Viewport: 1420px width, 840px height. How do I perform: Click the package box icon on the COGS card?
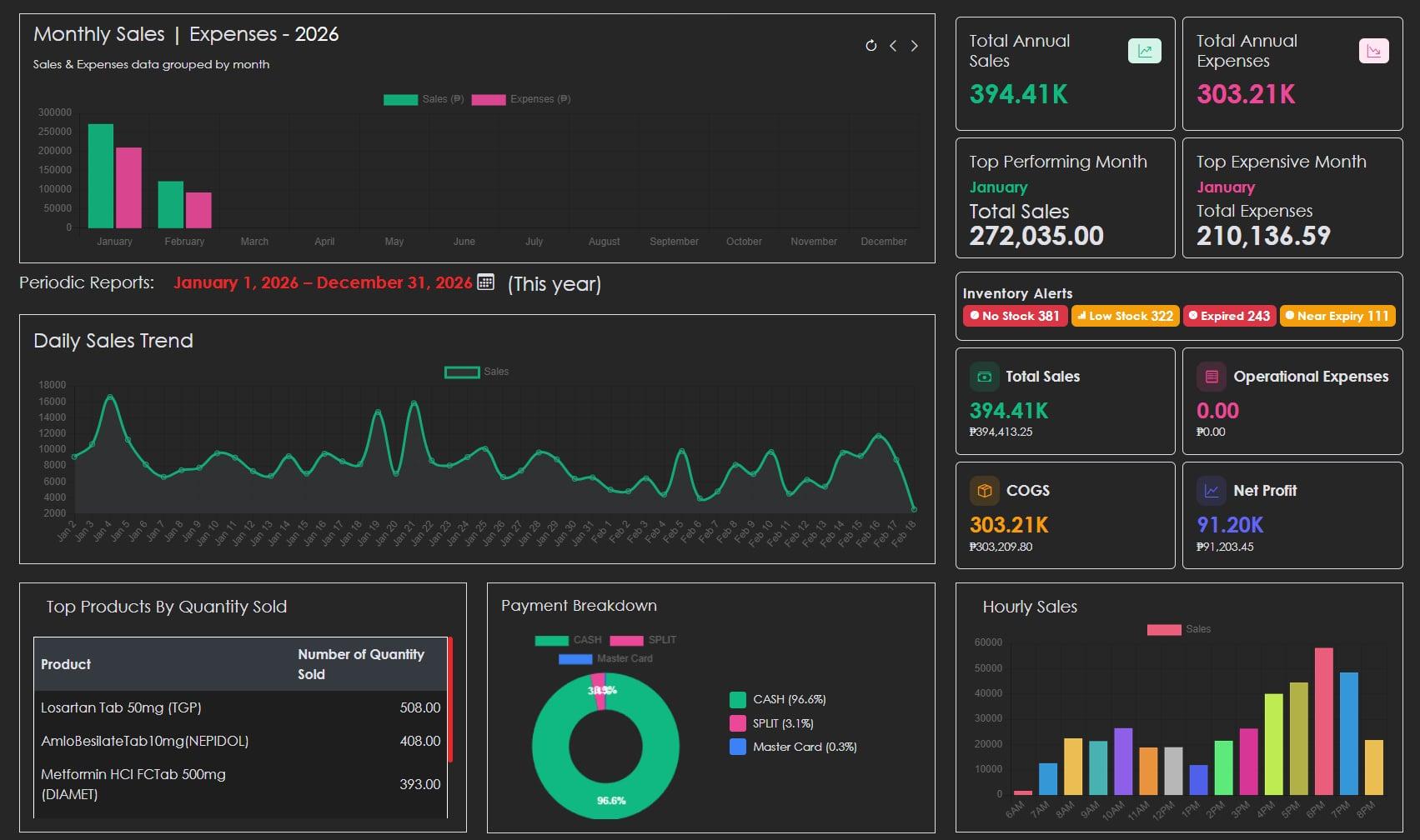(984, 491)
